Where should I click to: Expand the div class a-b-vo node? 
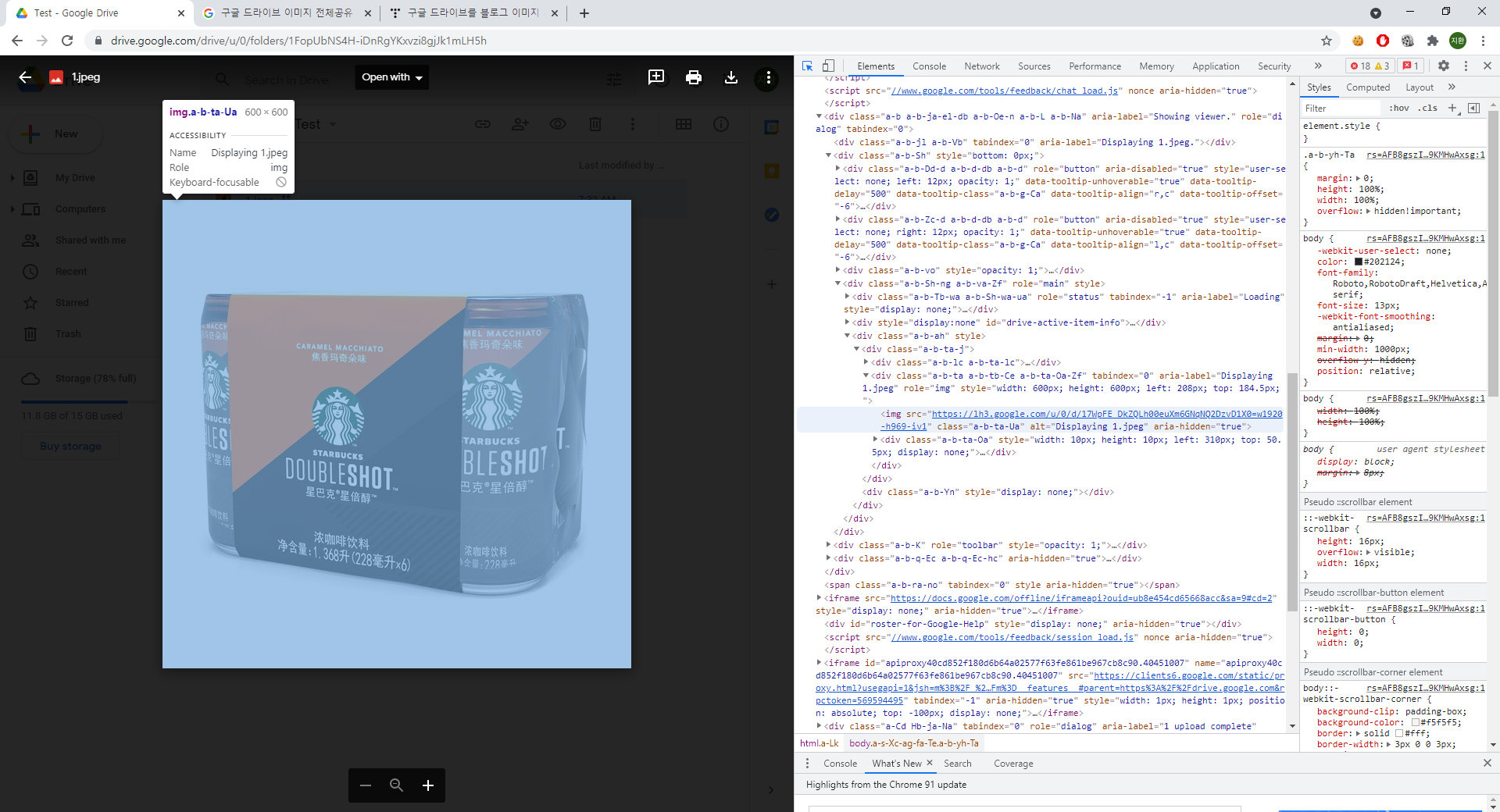click(x=837, y=271)
